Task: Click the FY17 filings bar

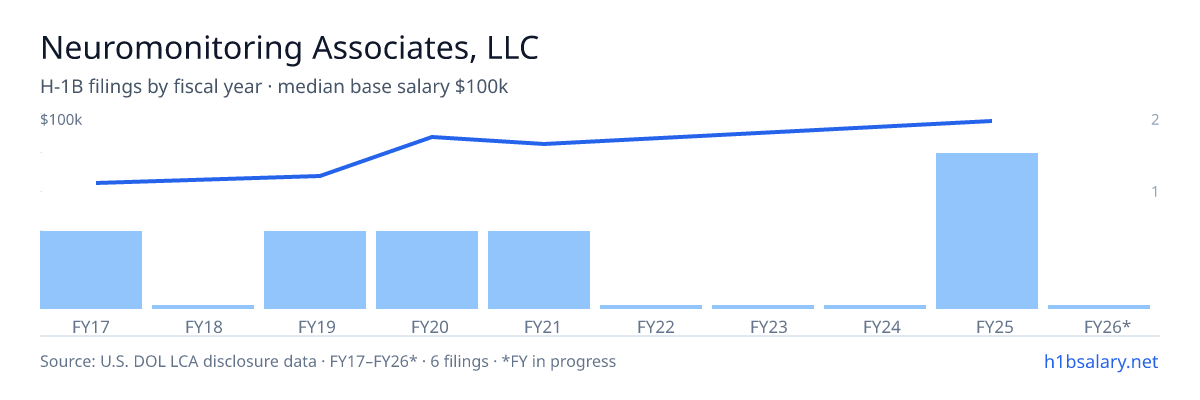Action: tap(91, 270)
